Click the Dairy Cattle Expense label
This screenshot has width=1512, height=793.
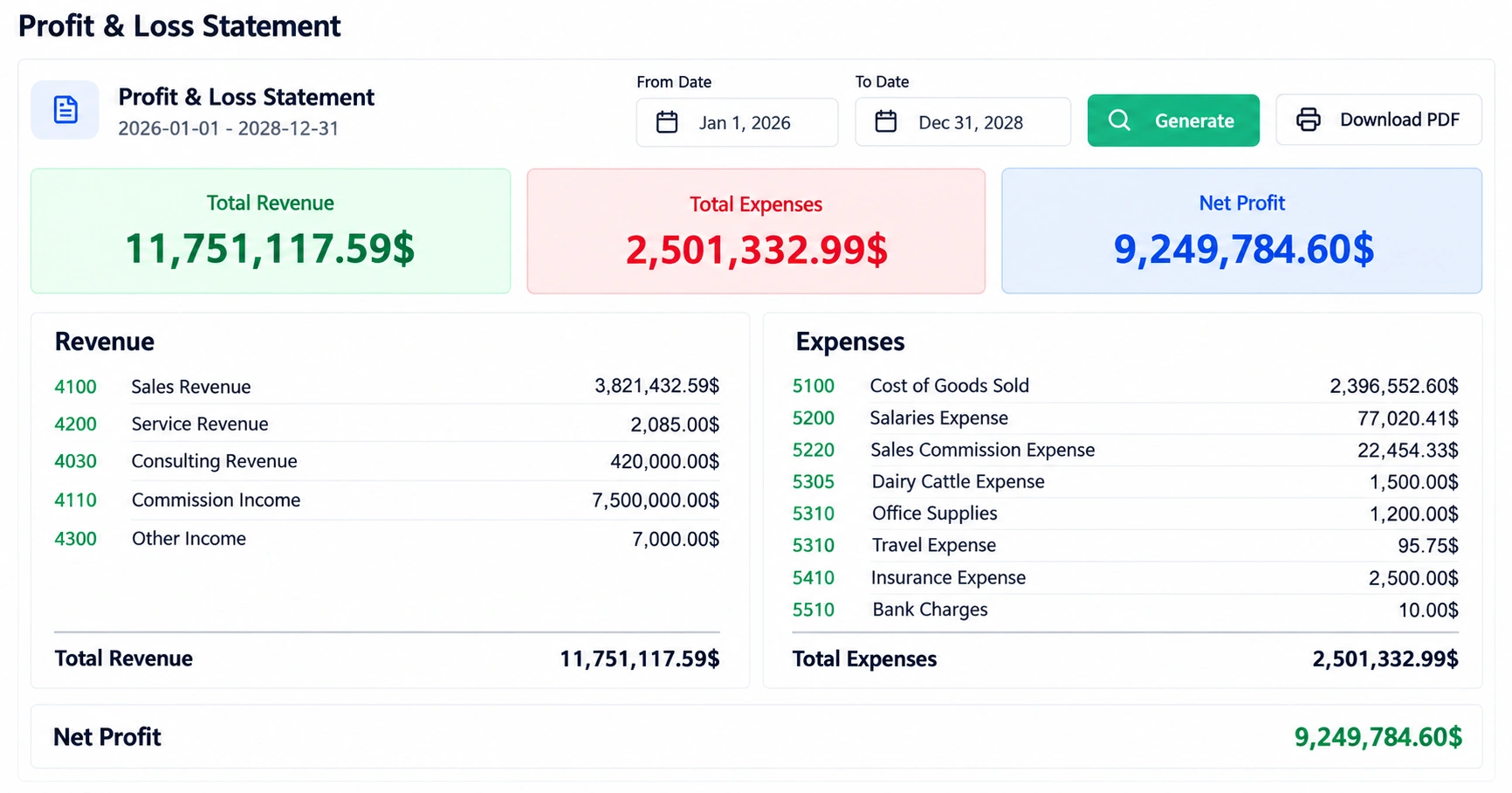(x=958, y=482)
